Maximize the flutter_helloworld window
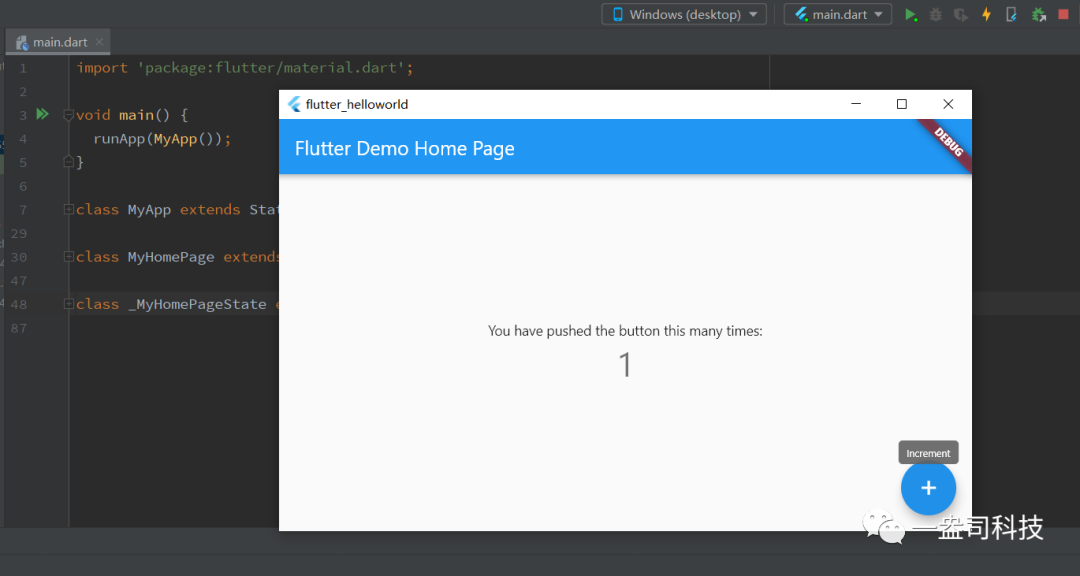Viewport: 1080px width, 576px height. pyautogui.click(x=902, y=104)
